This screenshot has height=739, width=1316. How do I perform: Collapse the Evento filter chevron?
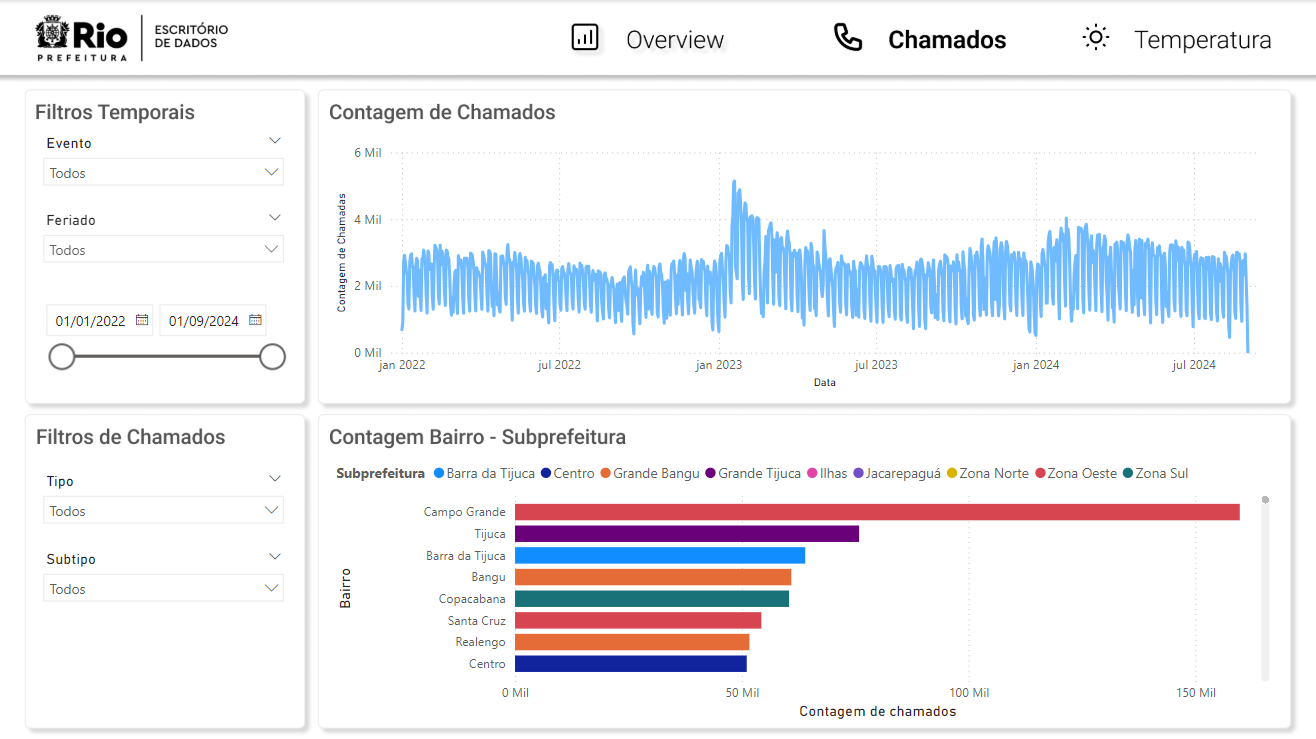tap(275, 141)
